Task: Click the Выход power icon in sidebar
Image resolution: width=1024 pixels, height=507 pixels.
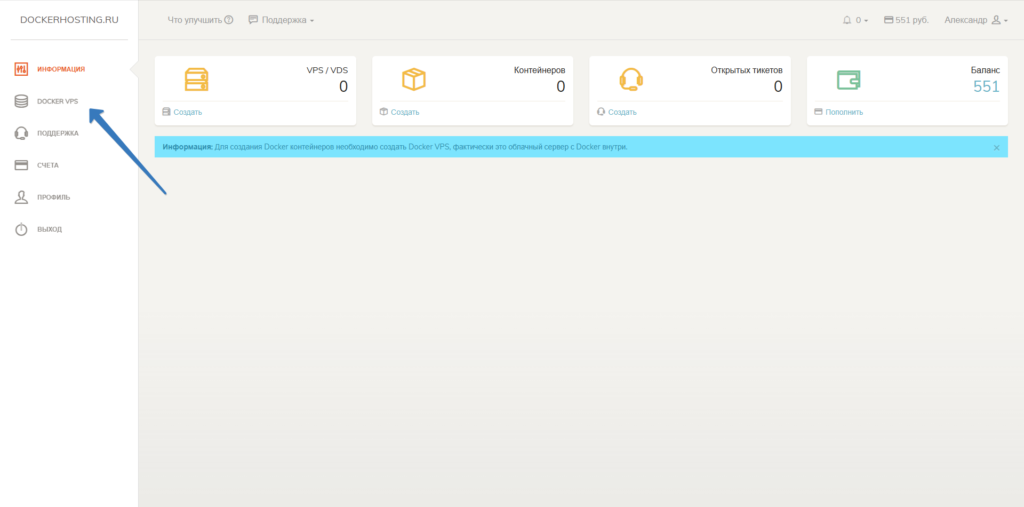Action: [21, 229]
